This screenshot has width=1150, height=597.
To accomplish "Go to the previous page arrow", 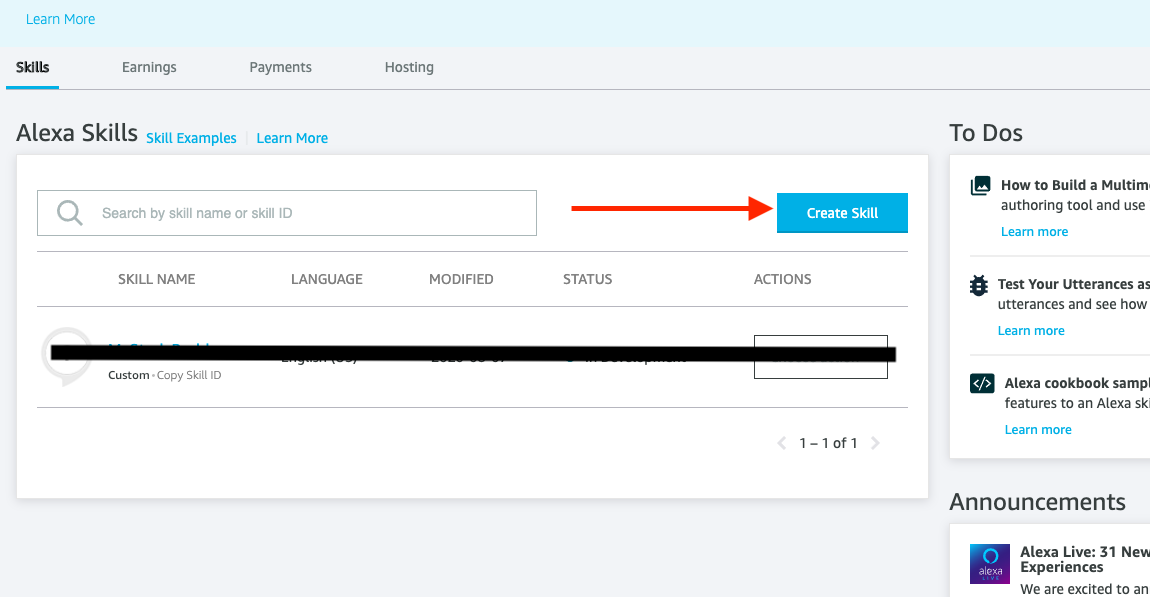I will pyautogui.click(x=782, y=443).
